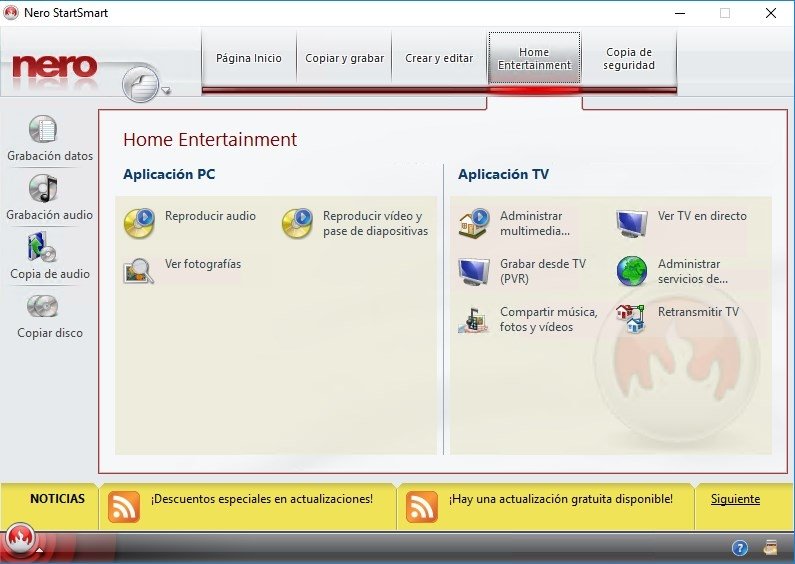
Task: Click the Nero flame launcher button
Action: [20, 538]
